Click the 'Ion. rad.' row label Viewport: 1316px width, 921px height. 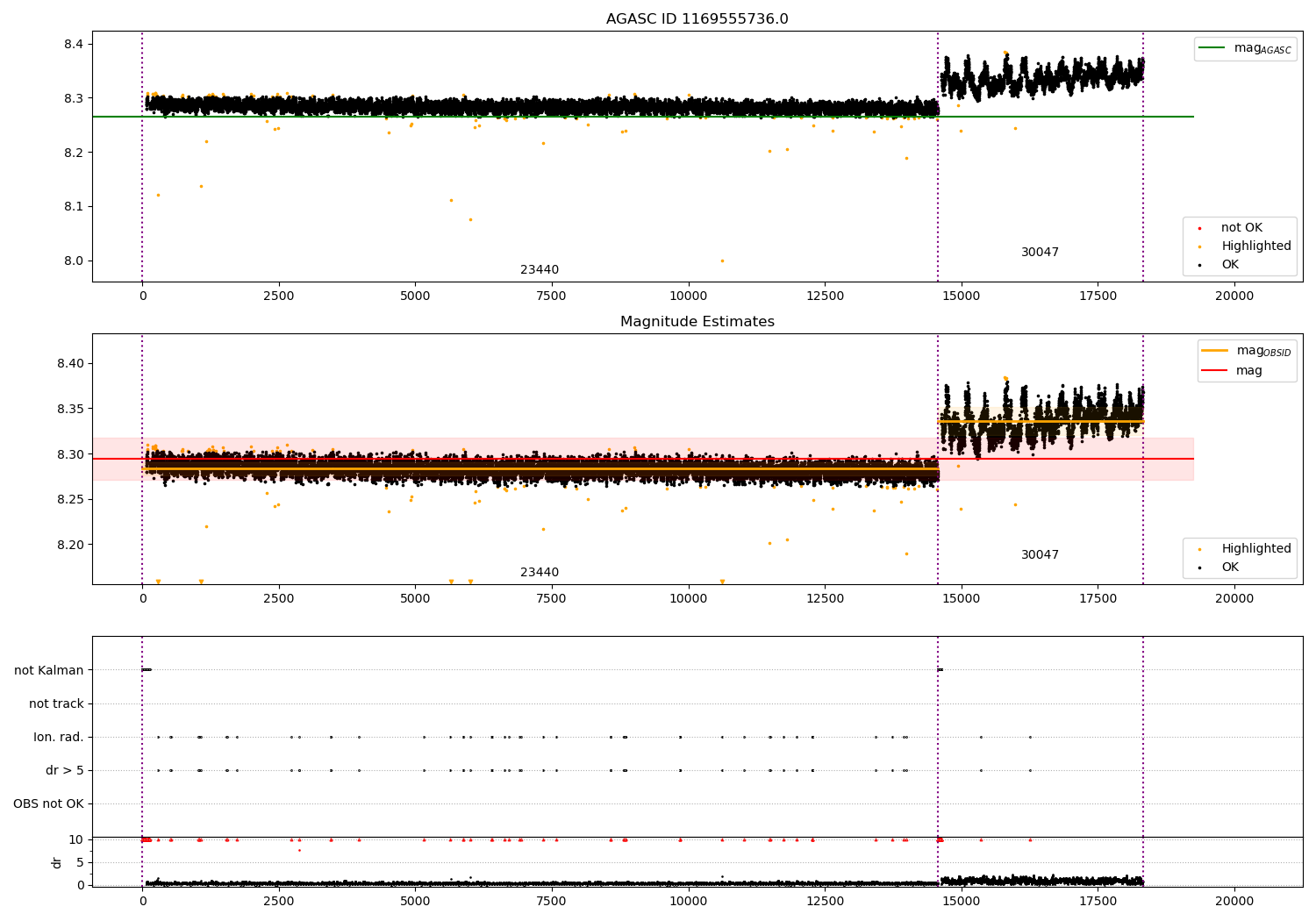point(59,738)
